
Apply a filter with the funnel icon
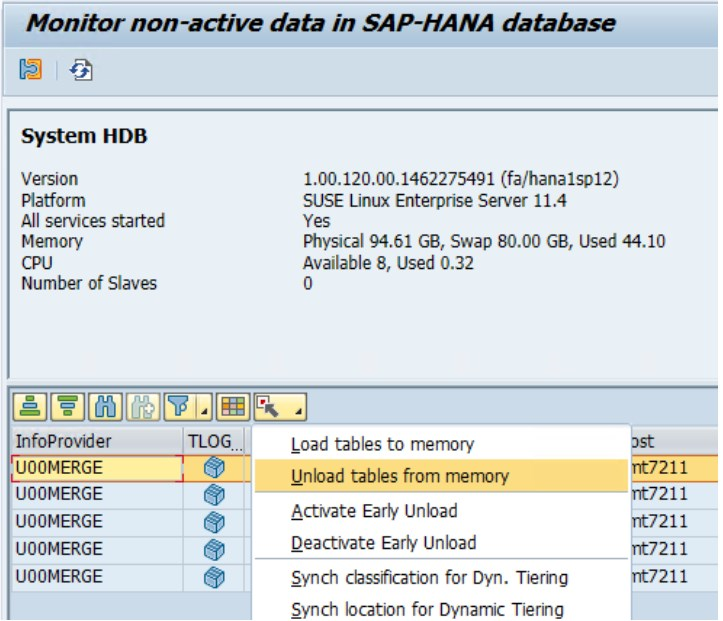pyautogui.click(x=180, y=407)
